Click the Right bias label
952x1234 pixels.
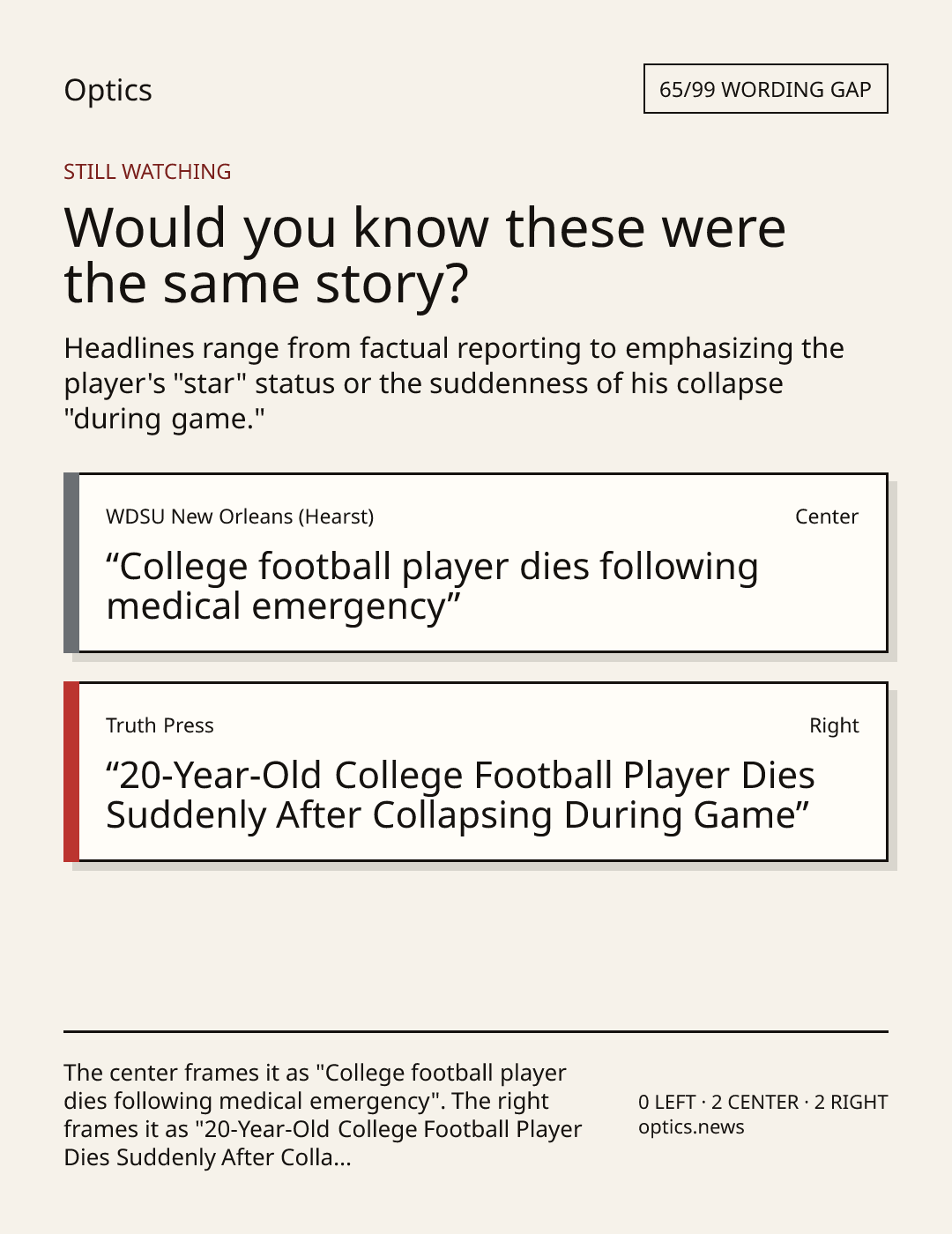coord(834,725)
